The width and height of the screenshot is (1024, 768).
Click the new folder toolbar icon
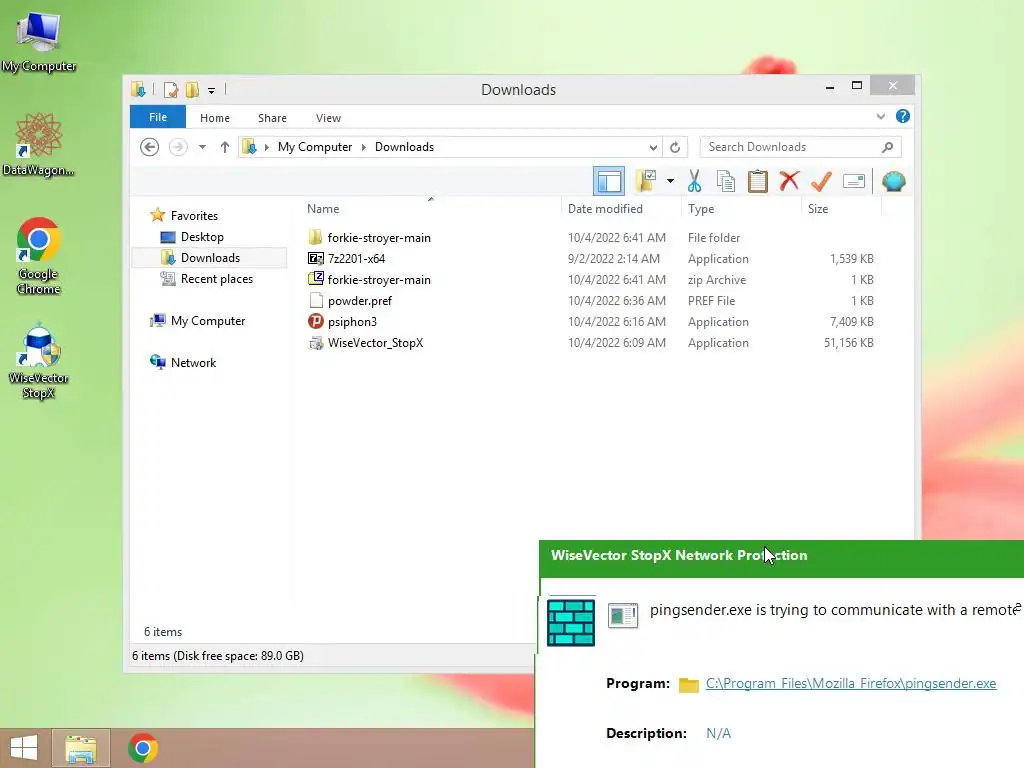pos(646,181)
